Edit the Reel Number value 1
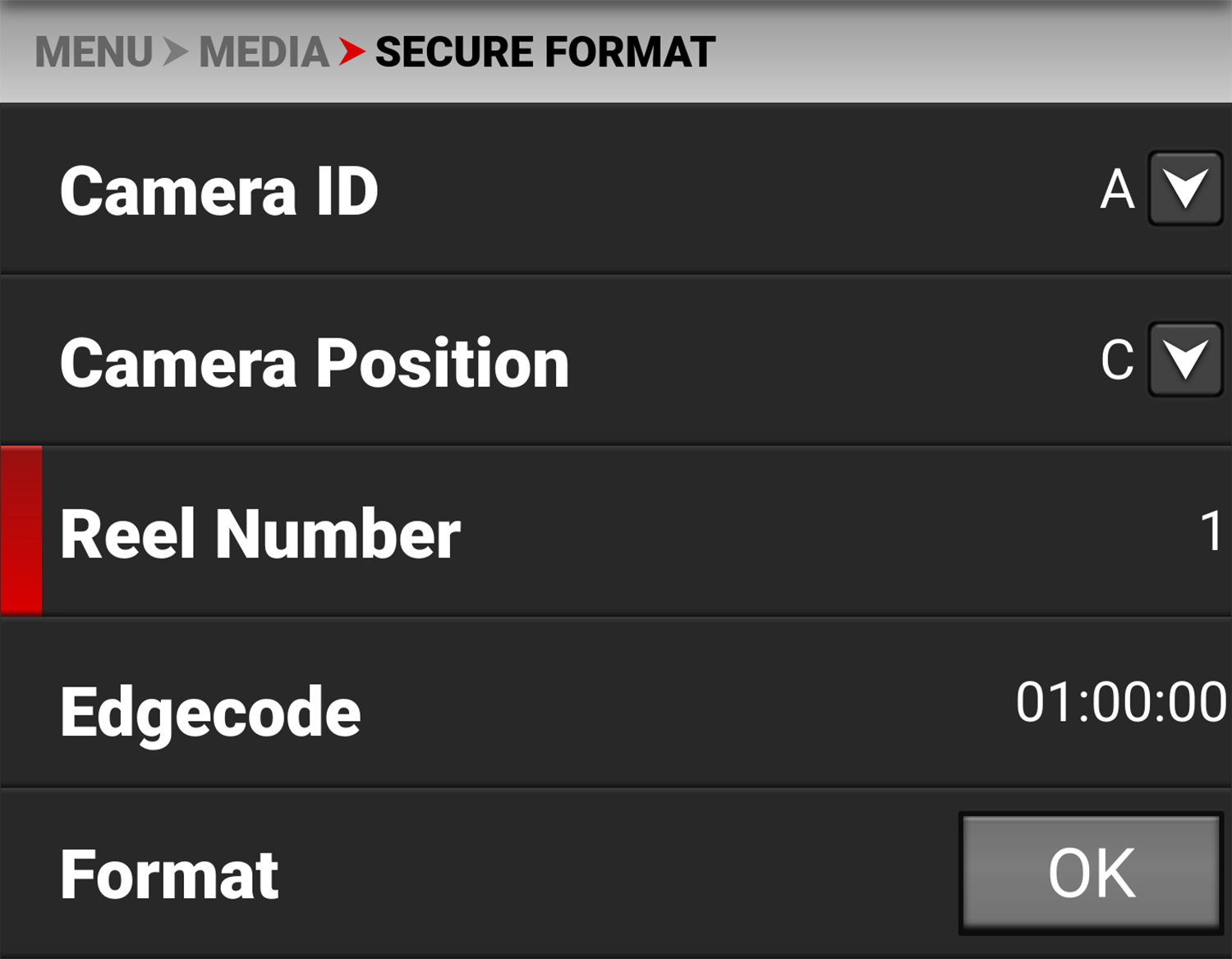This screenshot has height=959, width=1232. (1211, 531)
